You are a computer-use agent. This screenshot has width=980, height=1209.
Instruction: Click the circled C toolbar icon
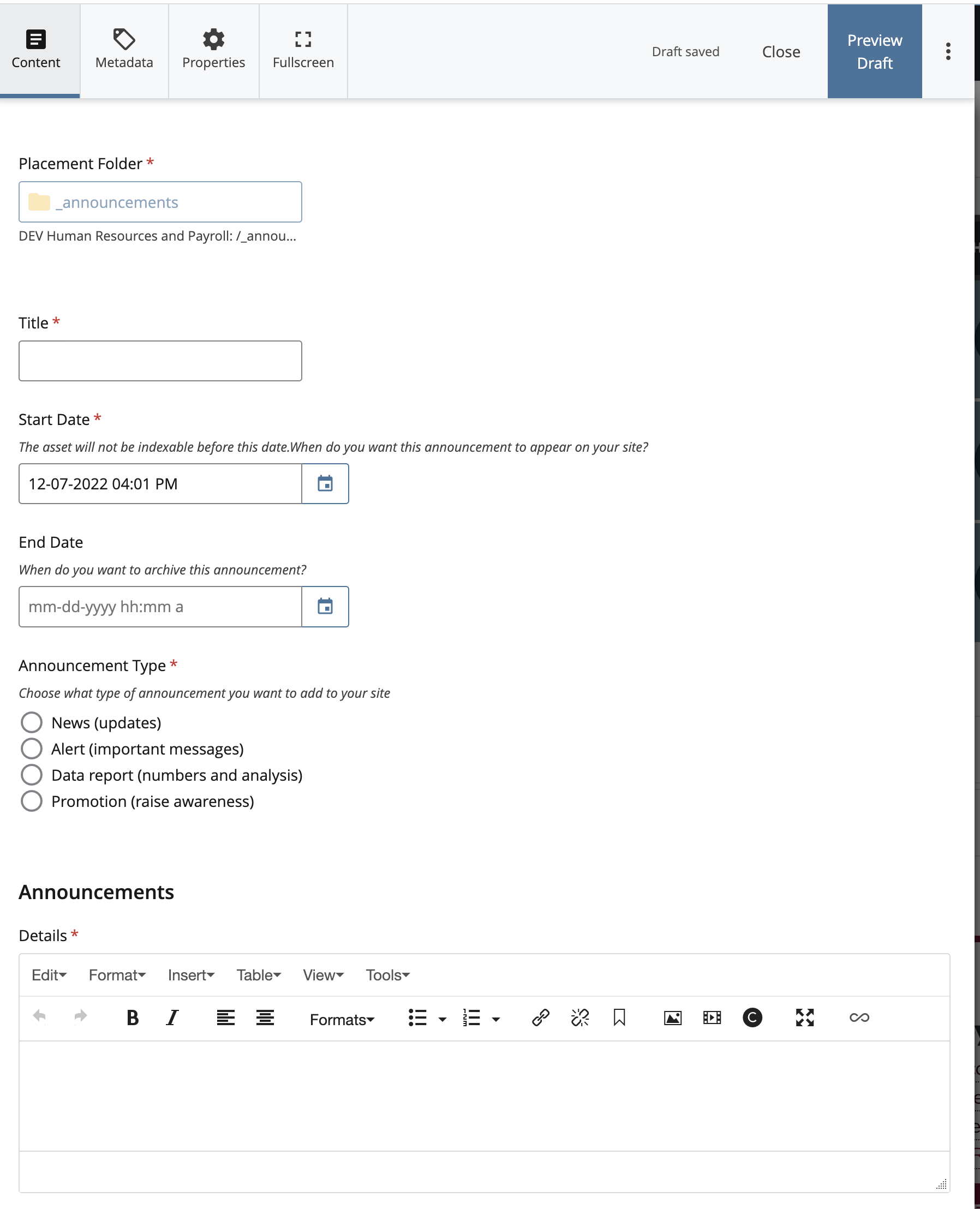[x=752, y=1018]
